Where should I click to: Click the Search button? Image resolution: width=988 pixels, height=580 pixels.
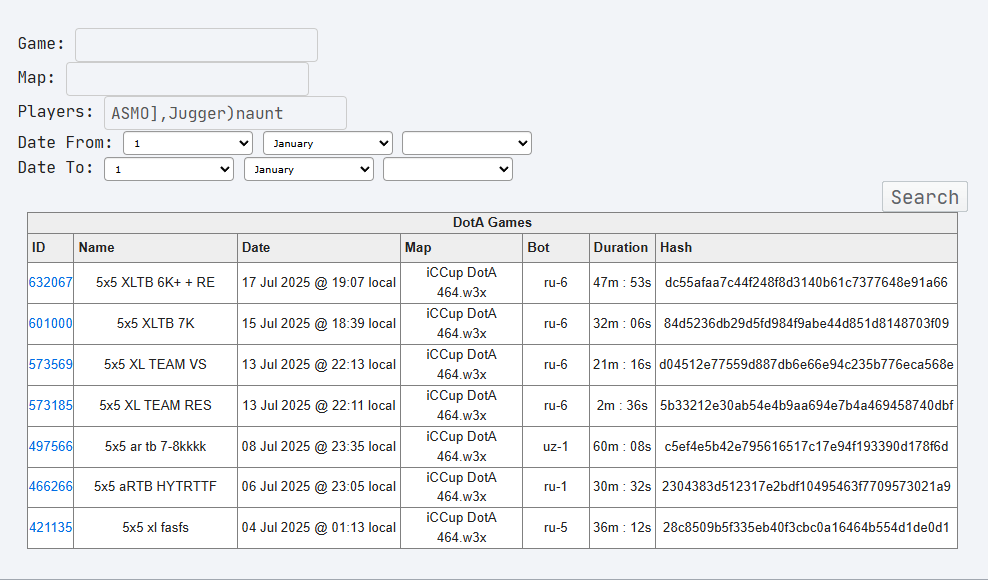point(924,197)
